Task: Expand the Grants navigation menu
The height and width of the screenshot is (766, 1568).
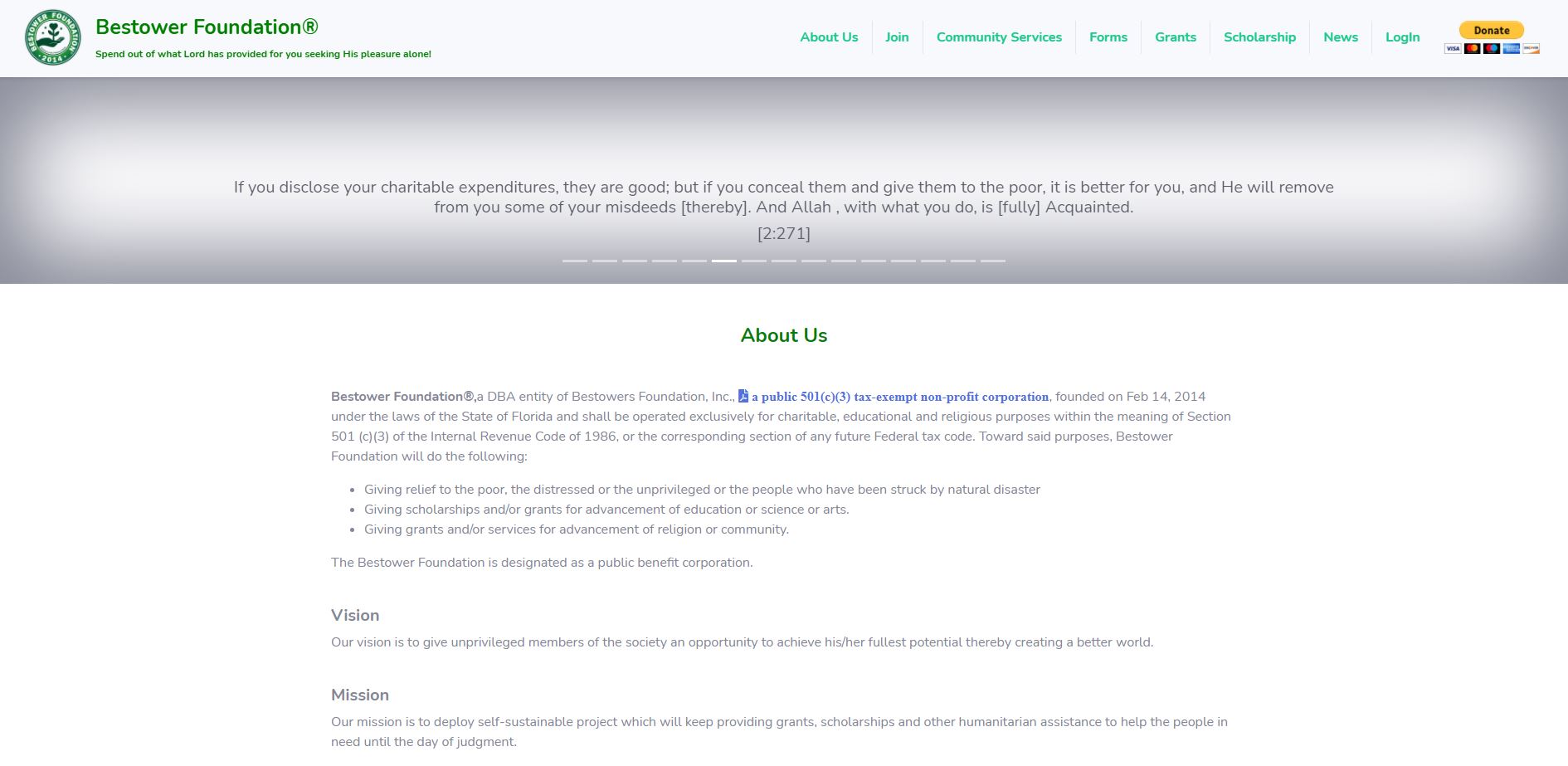Action: pyautogui.click(x=1176, y=37)
